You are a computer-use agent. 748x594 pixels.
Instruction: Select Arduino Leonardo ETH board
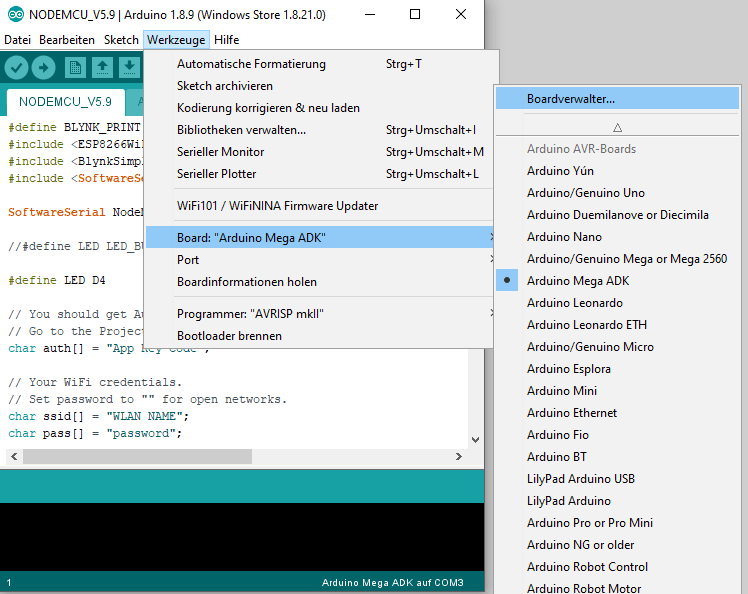pyautogui.click(x=617, y=324)
